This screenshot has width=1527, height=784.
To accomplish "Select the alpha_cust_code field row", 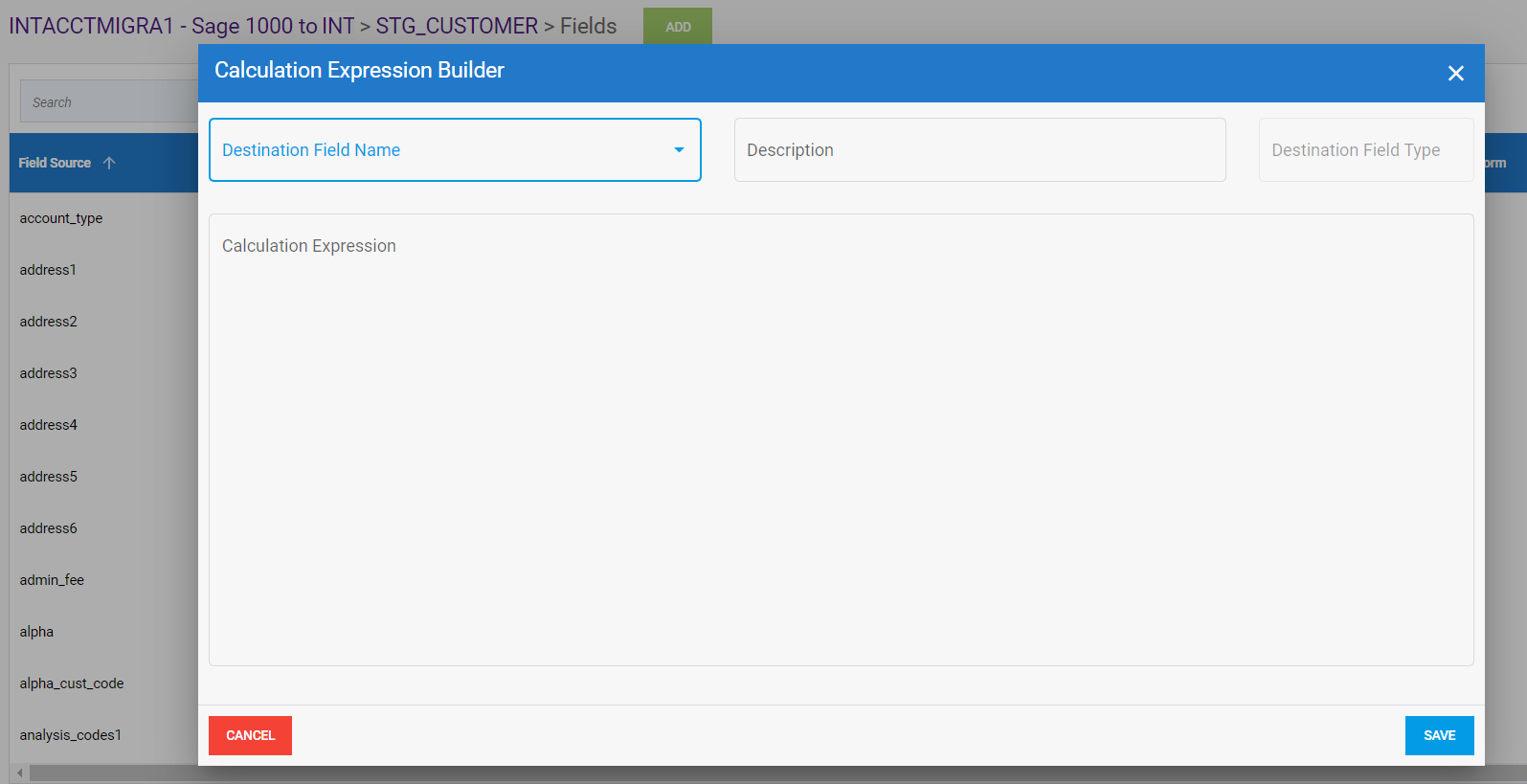I will [72, 683].
